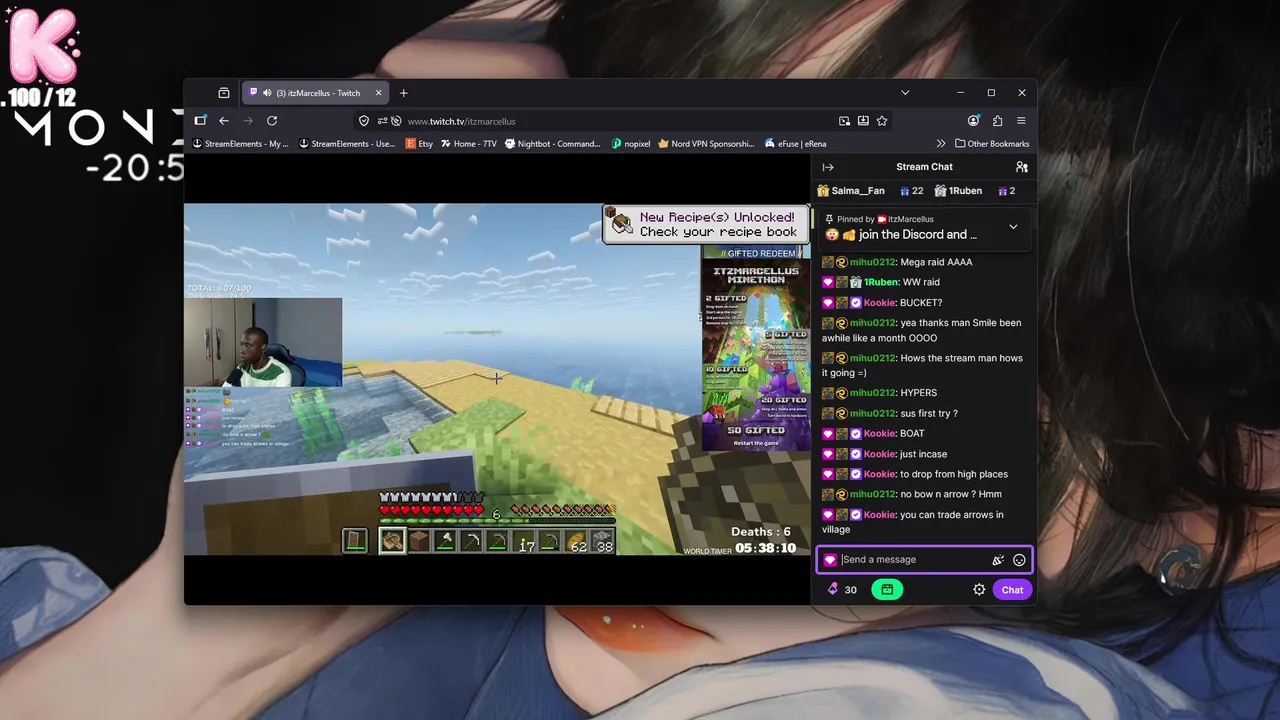Open the Home - 7TV bookmark
This screenshot has width=1280, height=720.
tap(468, 144)
